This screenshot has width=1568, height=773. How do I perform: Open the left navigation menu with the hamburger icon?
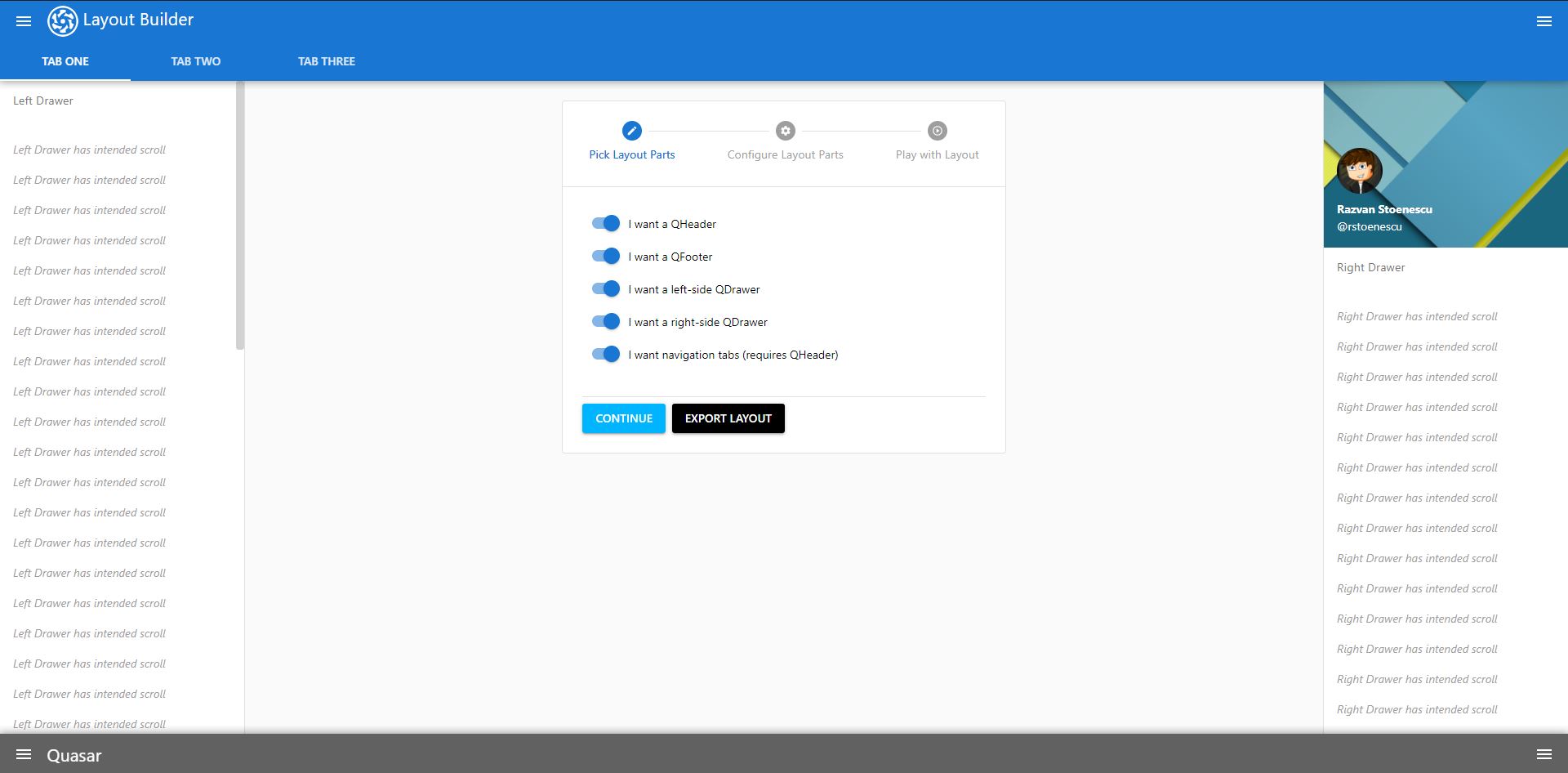(23, 20)
